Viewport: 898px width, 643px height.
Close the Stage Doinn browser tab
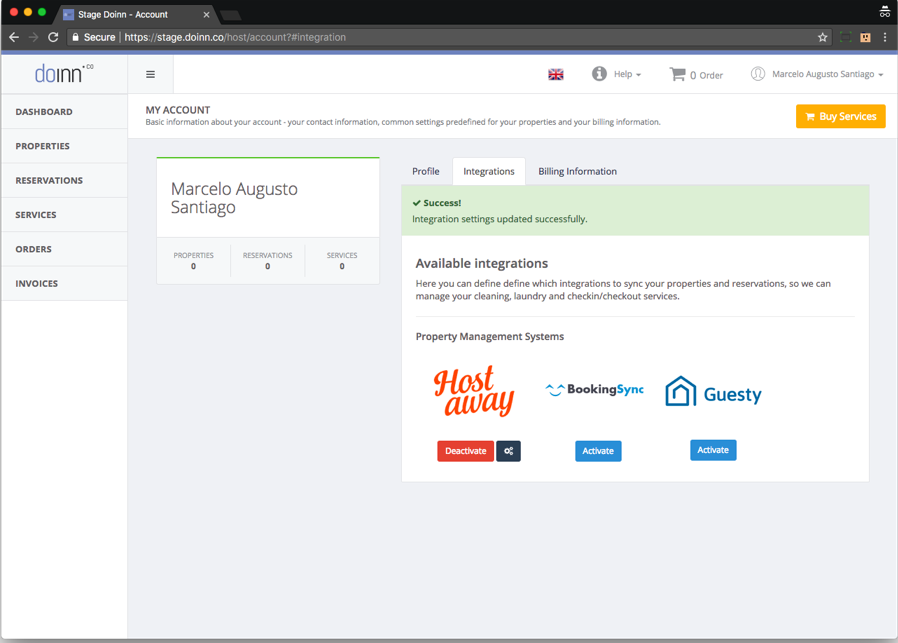206,15
